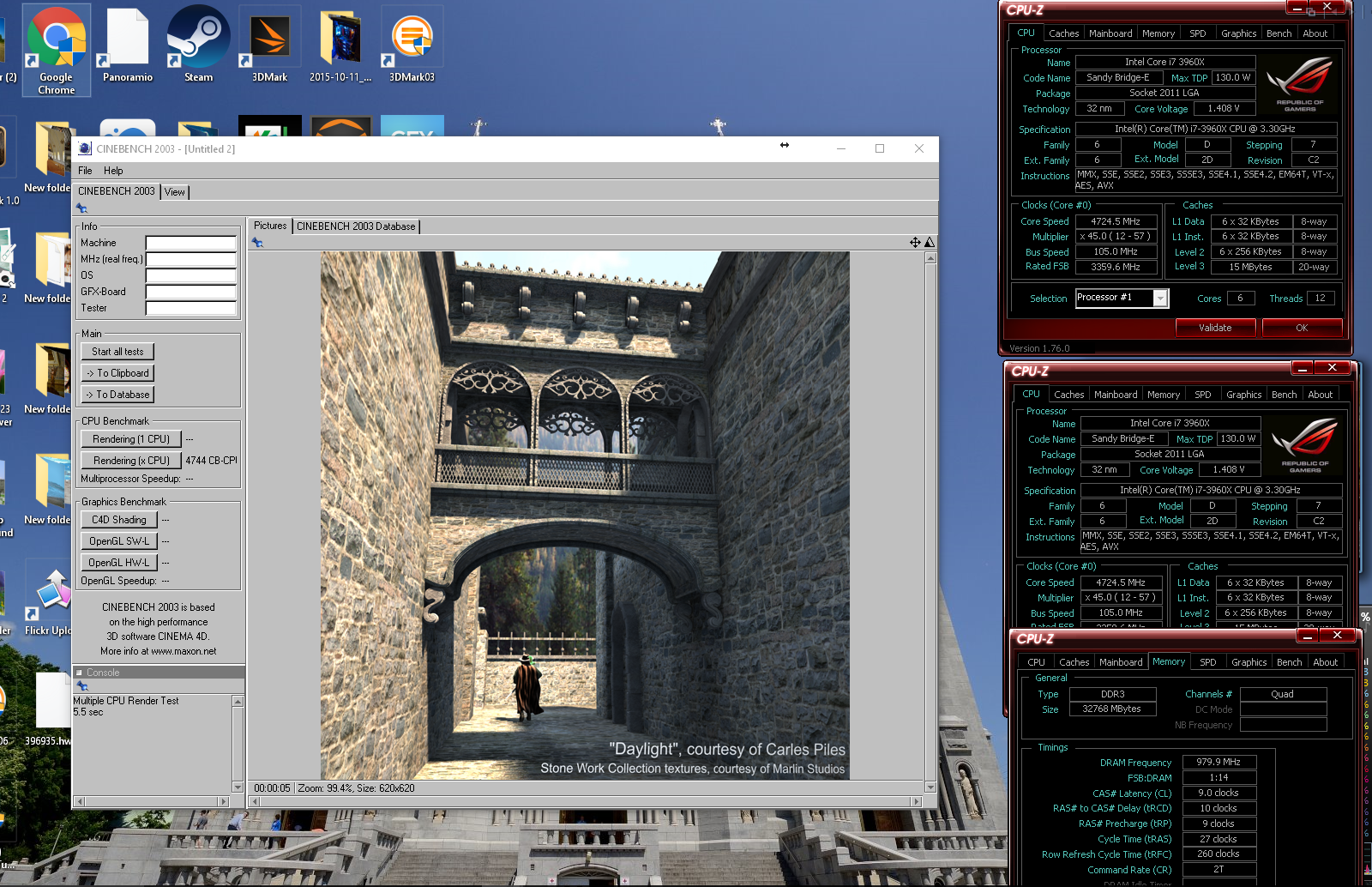Run the Rendering (x CPU) benchmark
The image size is (1372, 887).
[x=131, y=461]
